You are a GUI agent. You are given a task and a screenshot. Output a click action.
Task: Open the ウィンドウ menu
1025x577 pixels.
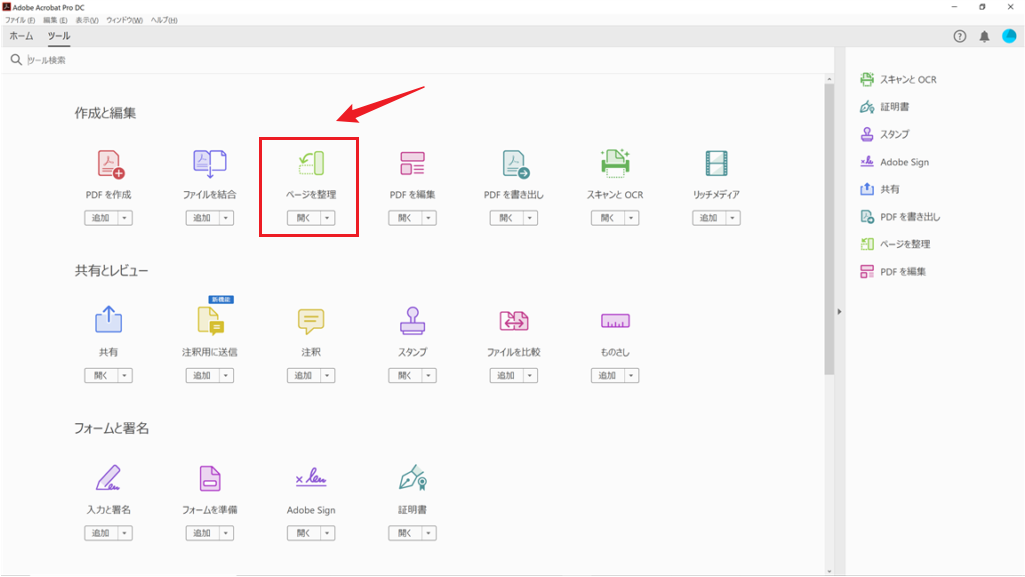click(x=124, y=20)
